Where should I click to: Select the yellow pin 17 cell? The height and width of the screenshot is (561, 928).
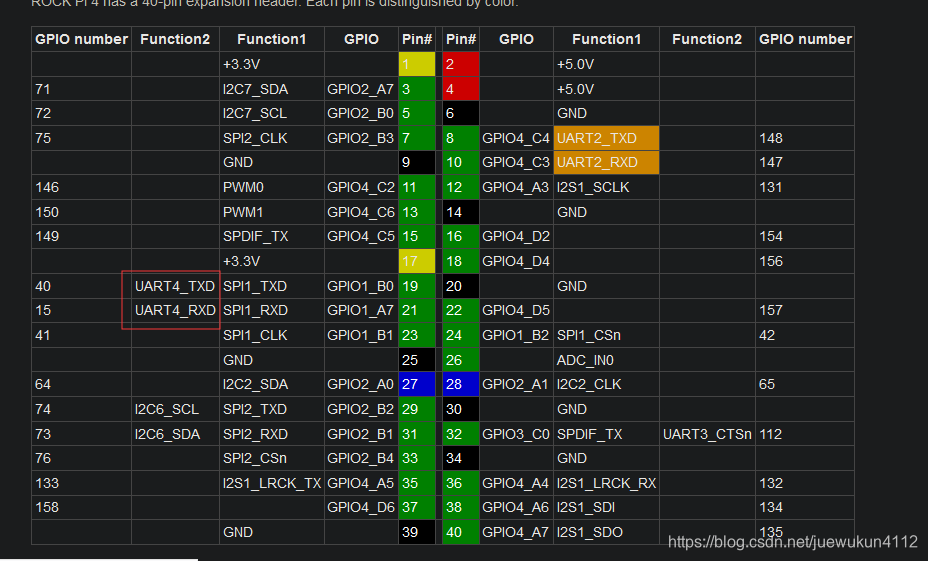coord(417,261)
